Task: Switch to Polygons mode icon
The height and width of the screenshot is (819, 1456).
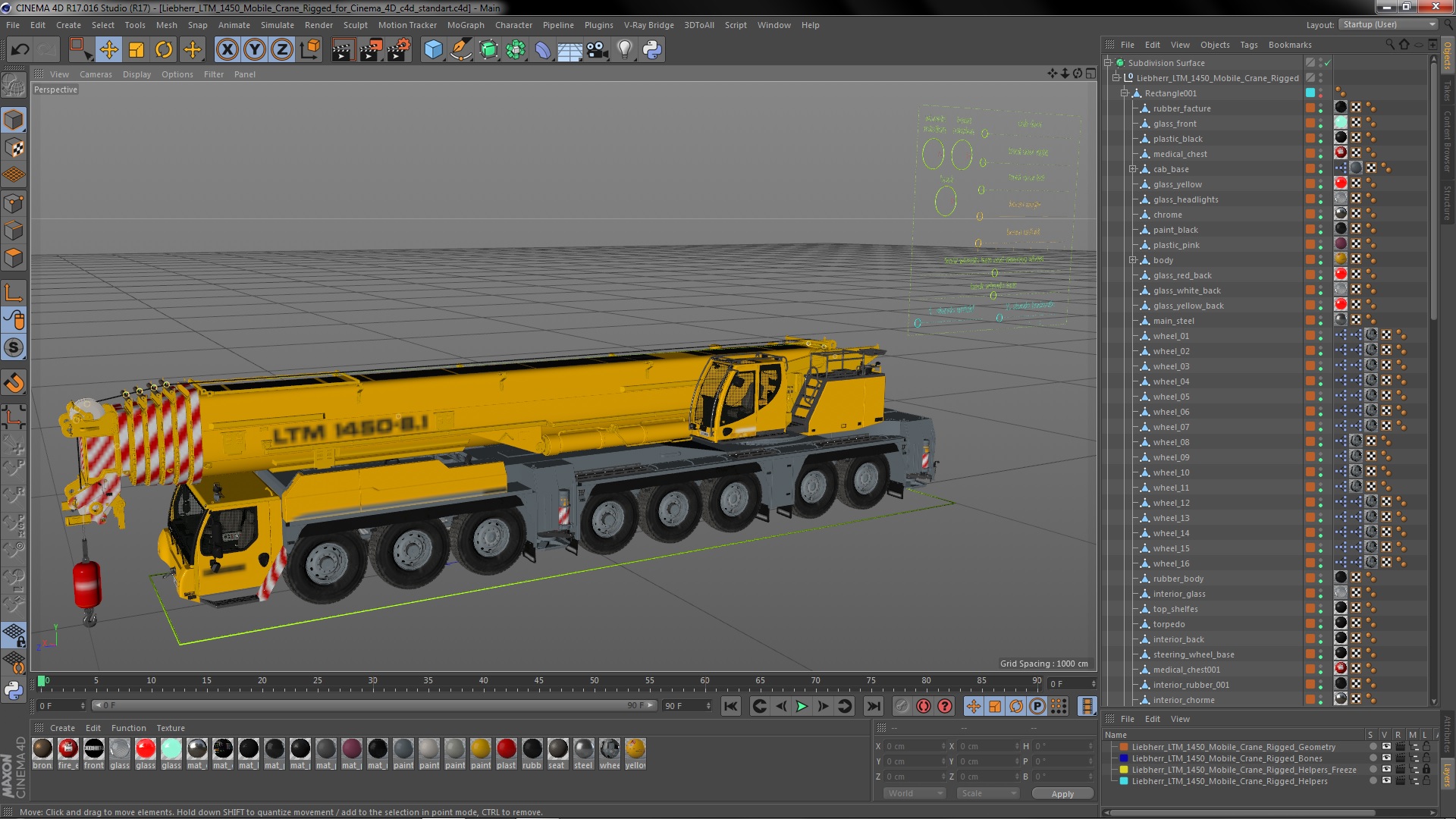Action: [x=14, y=258]
